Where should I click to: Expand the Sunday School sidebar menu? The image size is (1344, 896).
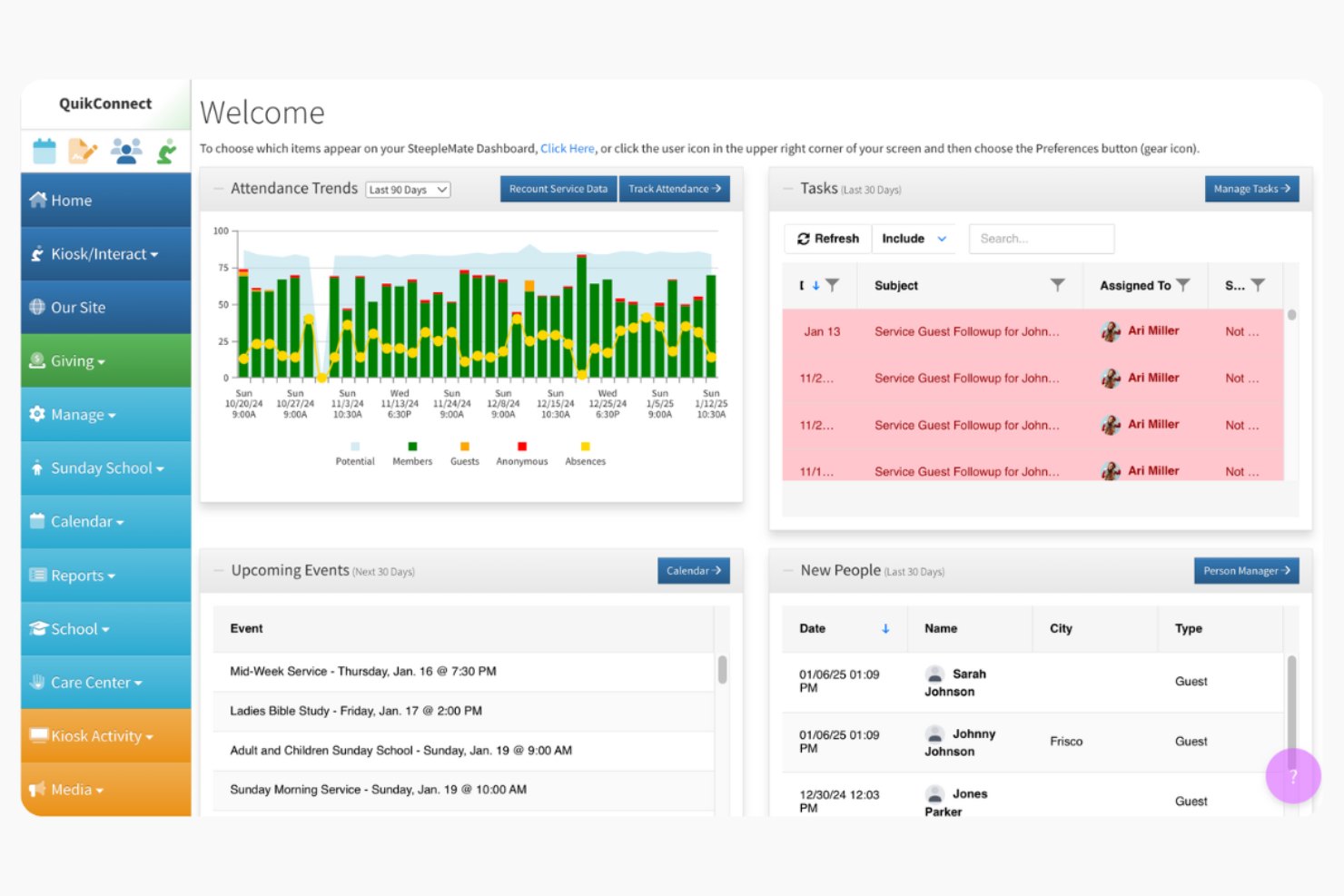(x=105, y=468)
